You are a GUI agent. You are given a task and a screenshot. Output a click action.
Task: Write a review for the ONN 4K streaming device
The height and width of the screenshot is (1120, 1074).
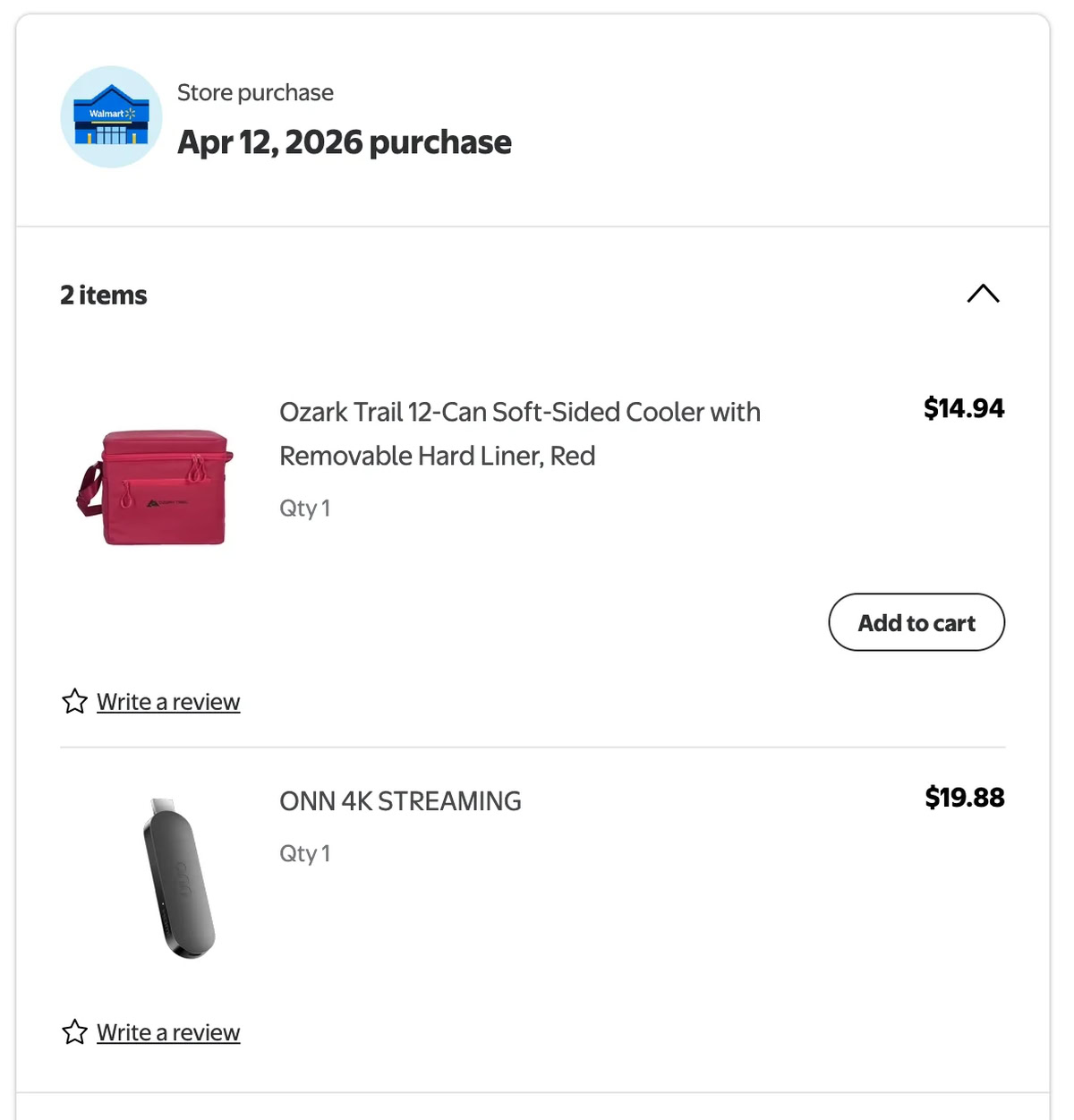(x=168, y=1031)
